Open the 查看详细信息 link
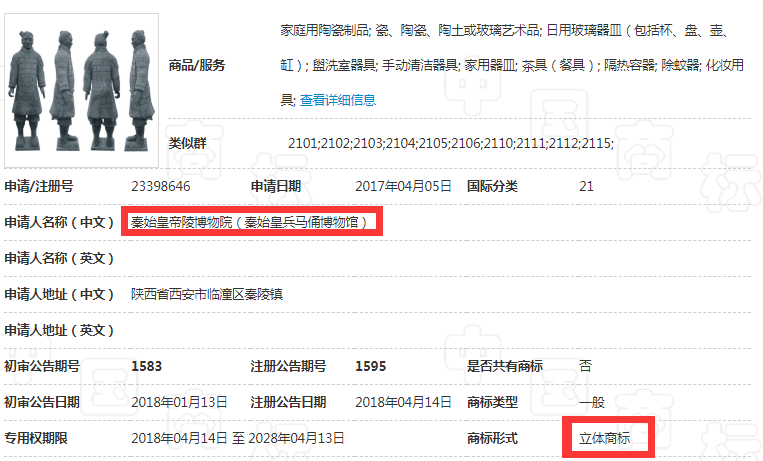 click(338, 100)
